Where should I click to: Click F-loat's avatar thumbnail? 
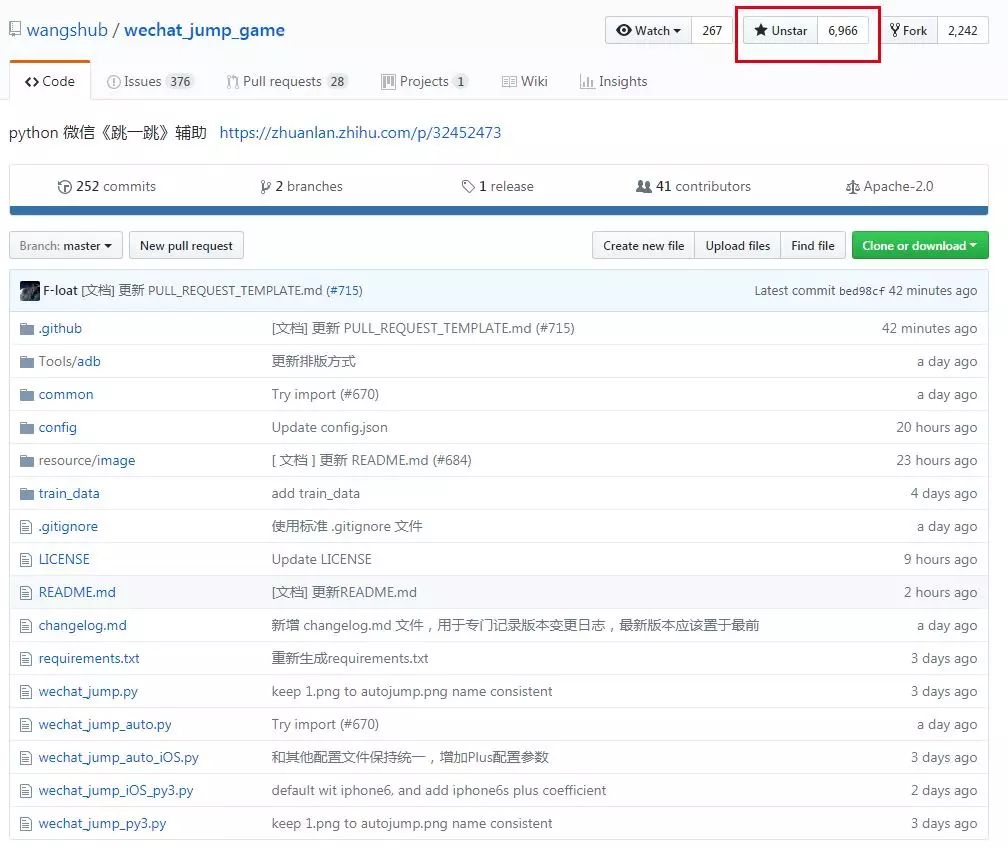pos(29,290)
